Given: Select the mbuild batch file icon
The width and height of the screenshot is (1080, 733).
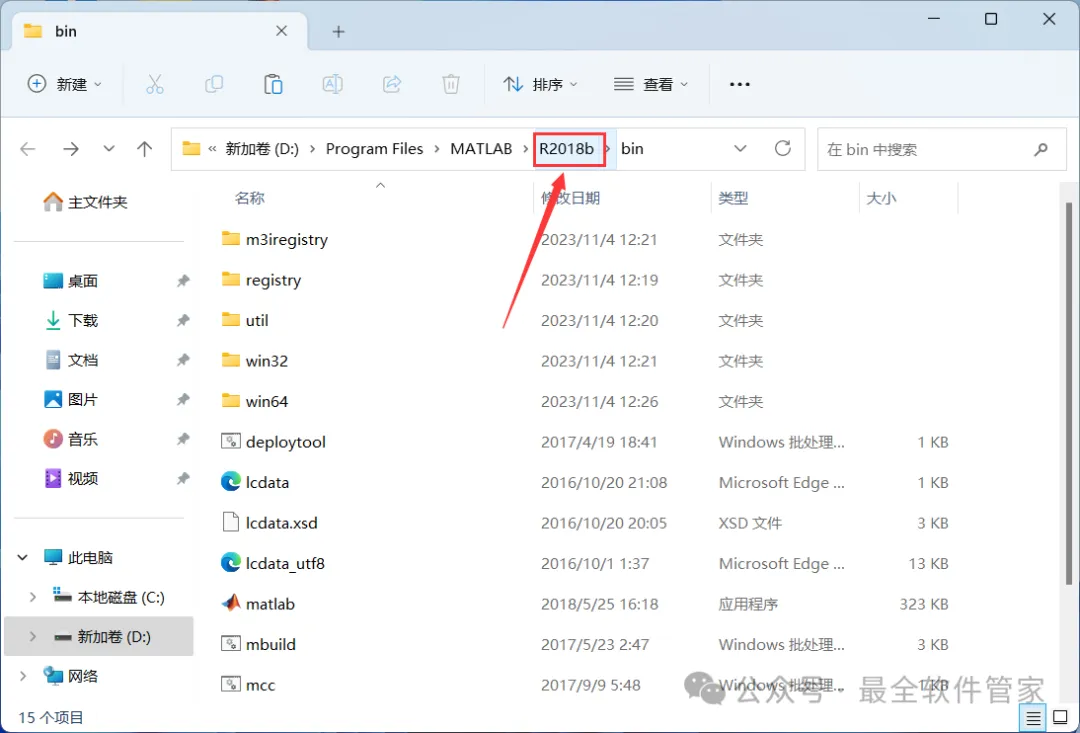Looking at the screenshot, I should click(231, 644).
